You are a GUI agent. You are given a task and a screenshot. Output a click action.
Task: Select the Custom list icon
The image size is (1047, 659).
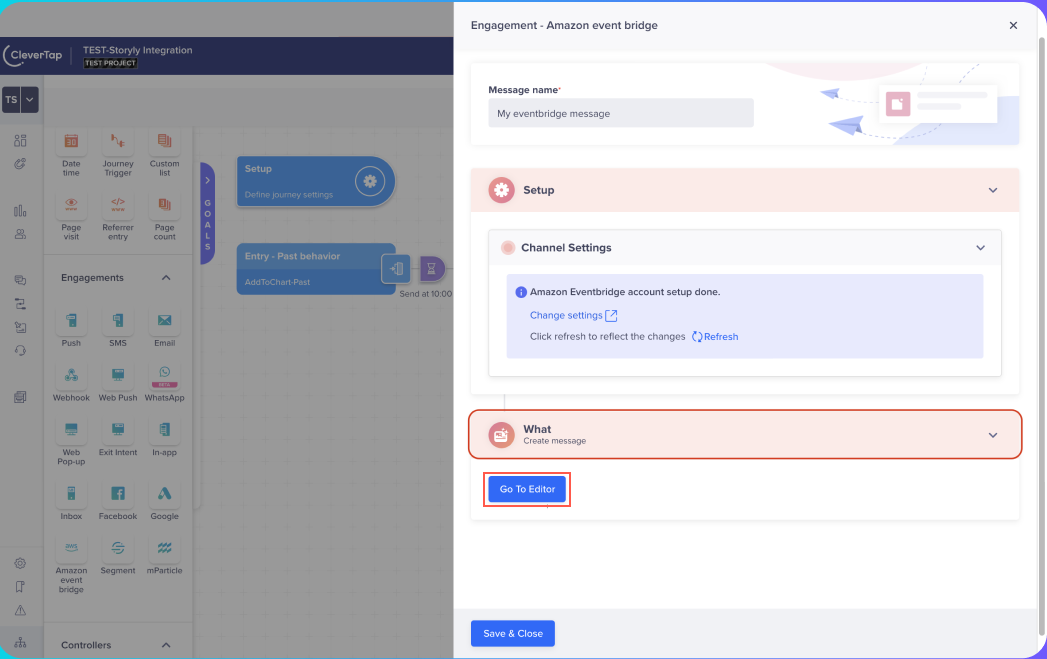coord(164,142)
